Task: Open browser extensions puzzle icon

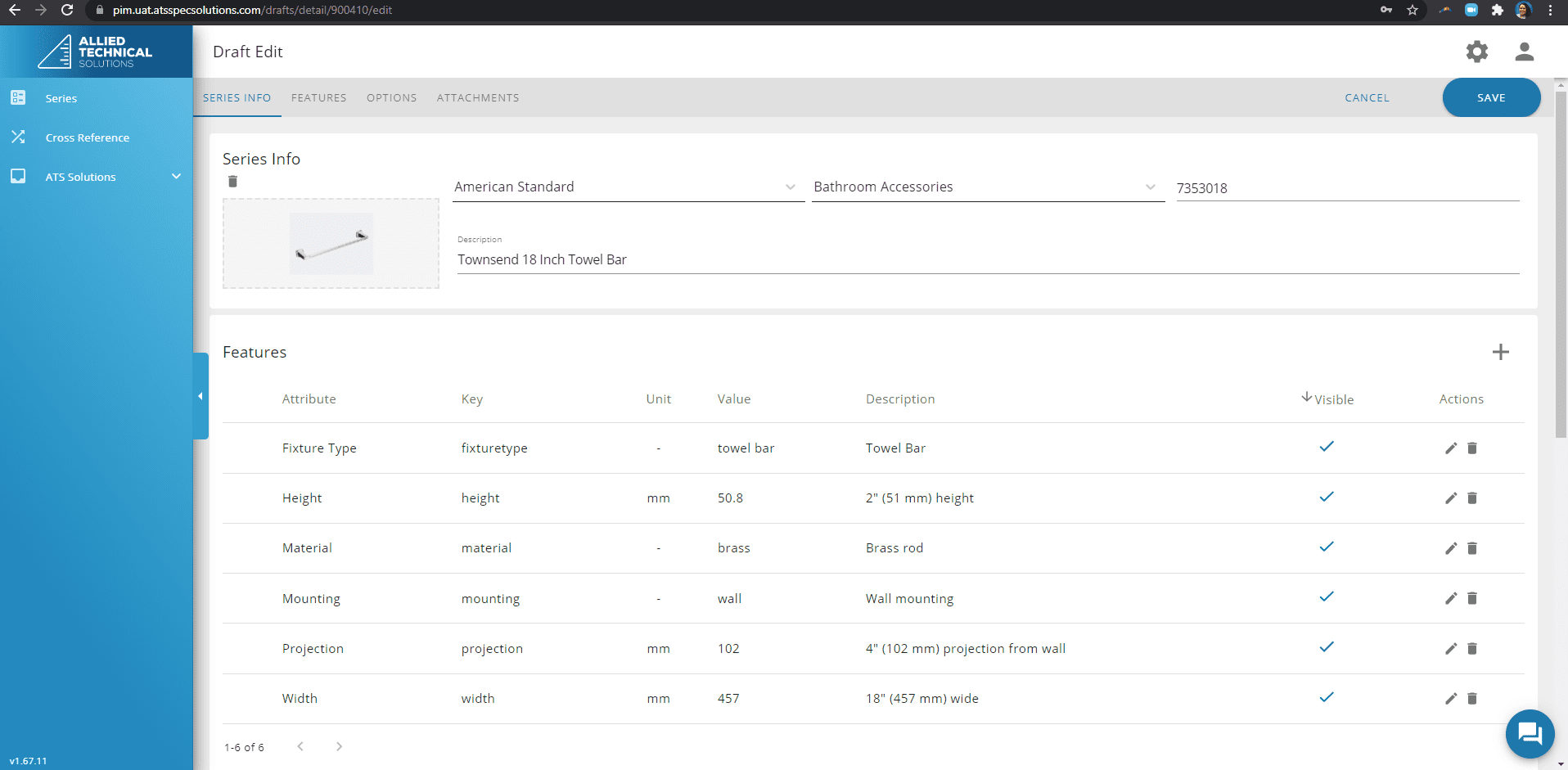Action: (1497, 10)
